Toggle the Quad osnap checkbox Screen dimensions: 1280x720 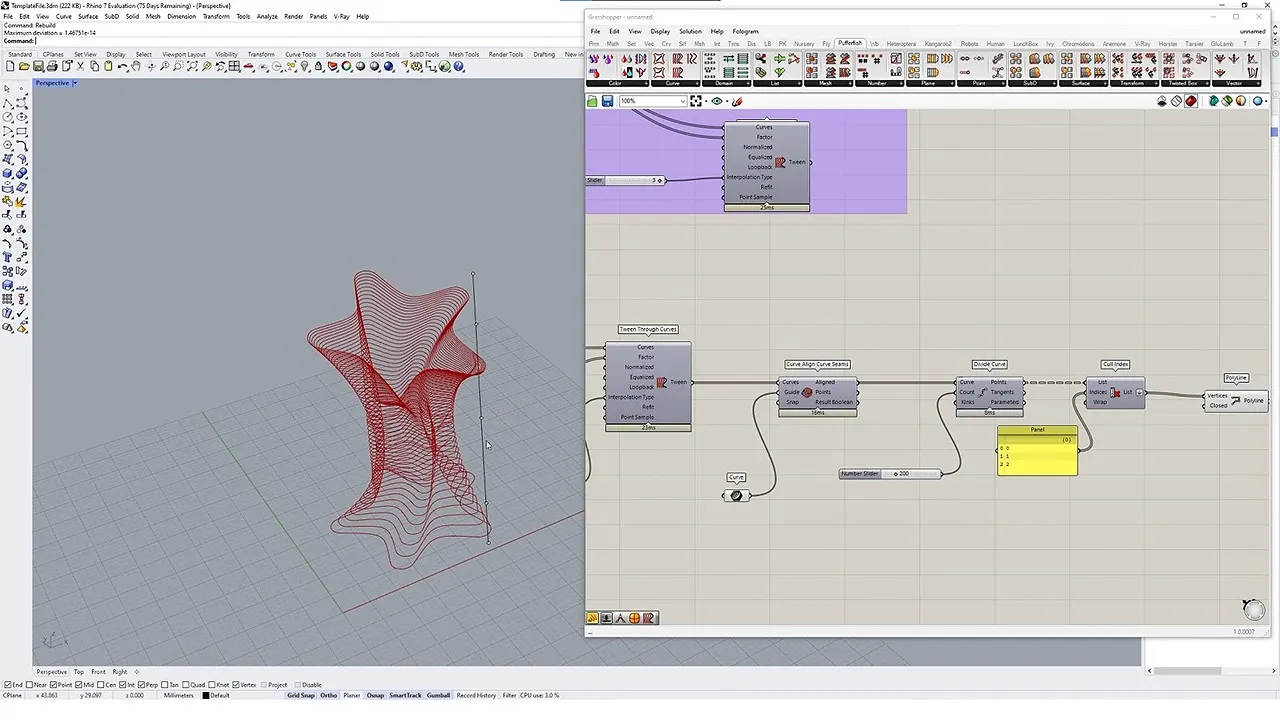185,685
